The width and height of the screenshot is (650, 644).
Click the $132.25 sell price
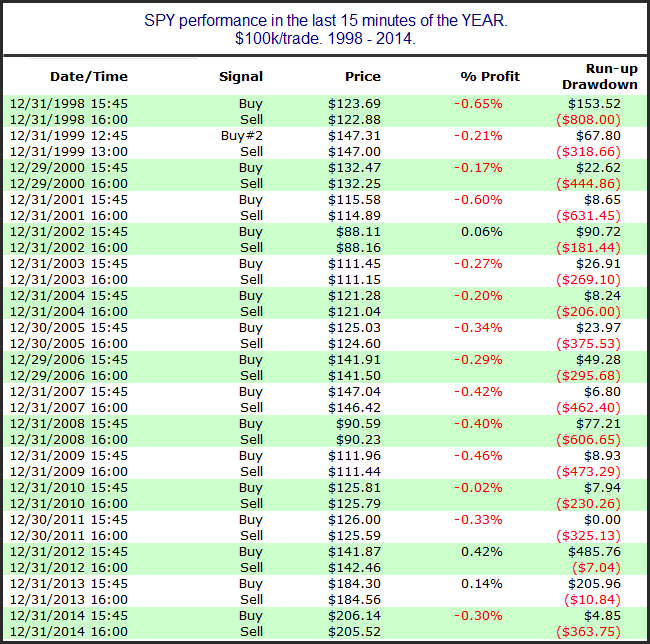354,184
